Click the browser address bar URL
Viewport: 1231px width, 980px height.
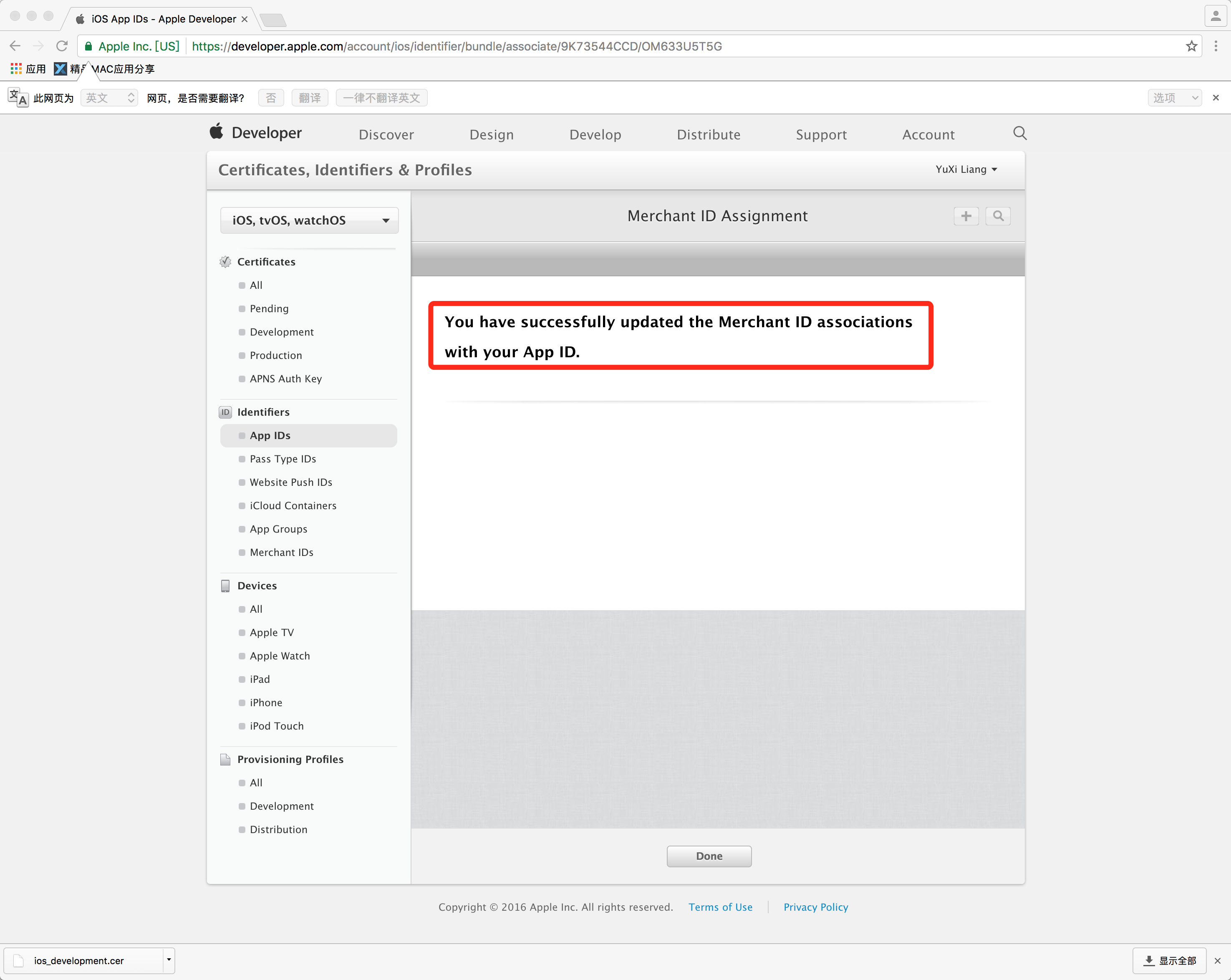pos(457,46)
